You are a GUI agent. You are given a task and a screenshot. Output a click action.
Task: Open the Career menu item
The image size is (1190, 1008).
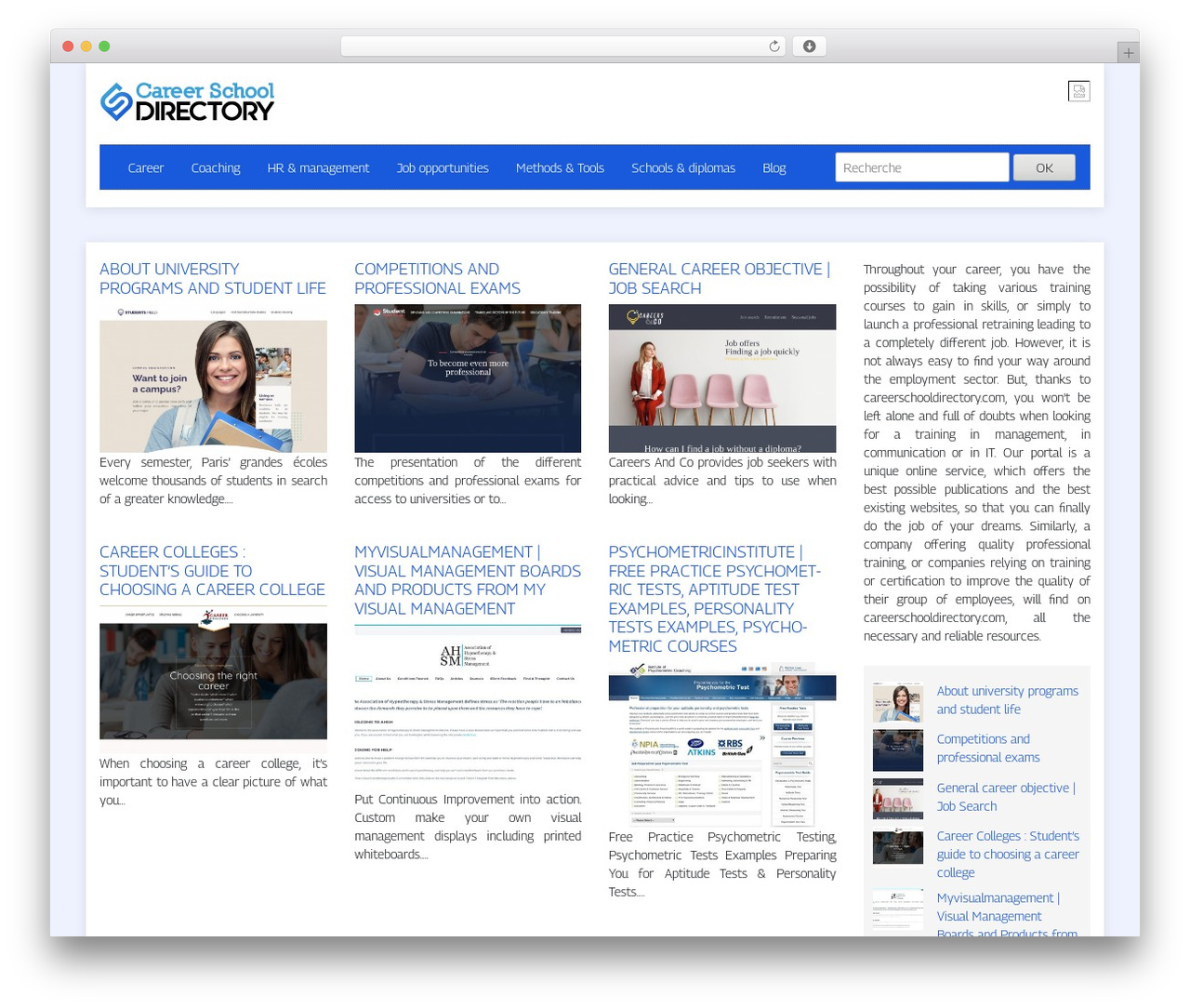point(146,168)
